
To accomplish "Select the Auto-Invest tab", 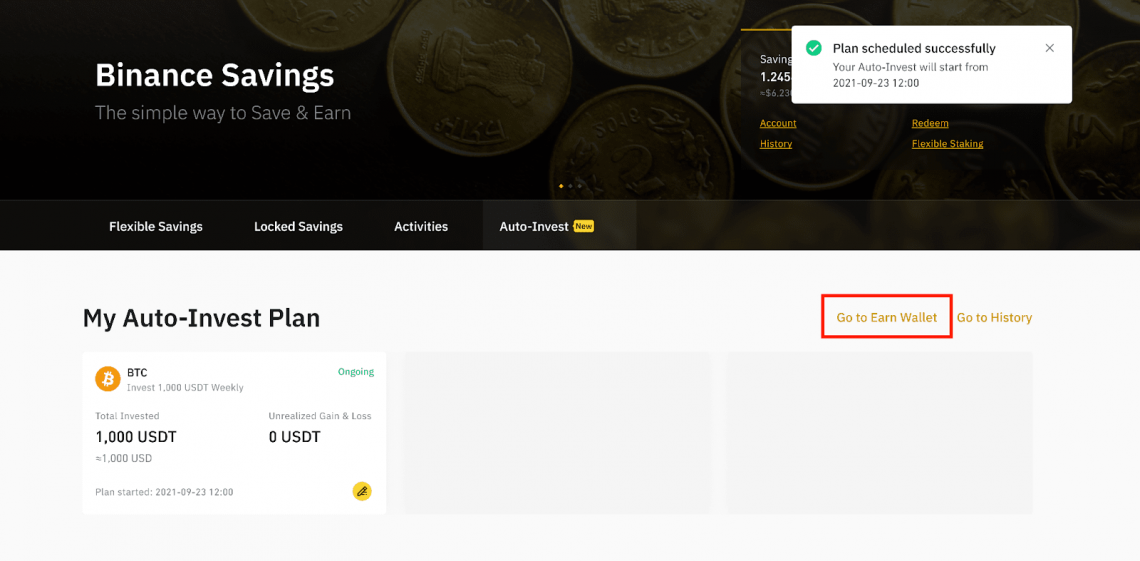I will 534,226.
